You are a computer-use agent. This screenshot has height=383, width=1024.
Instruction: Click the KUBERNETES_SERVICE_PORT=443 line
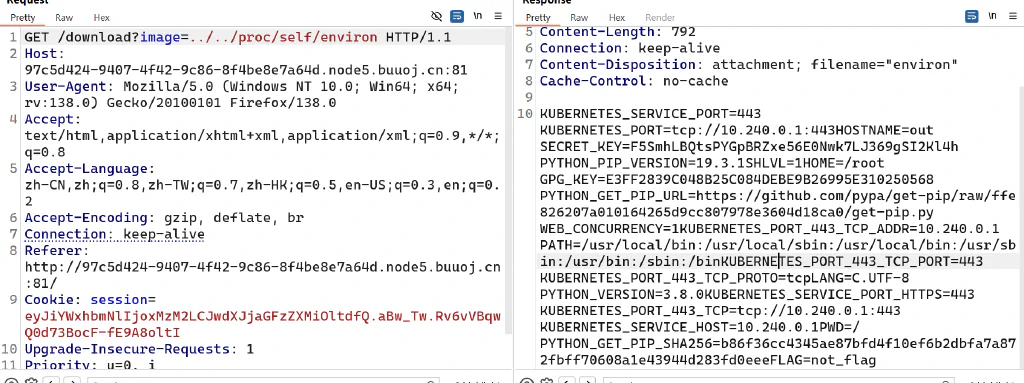[650, 114]
